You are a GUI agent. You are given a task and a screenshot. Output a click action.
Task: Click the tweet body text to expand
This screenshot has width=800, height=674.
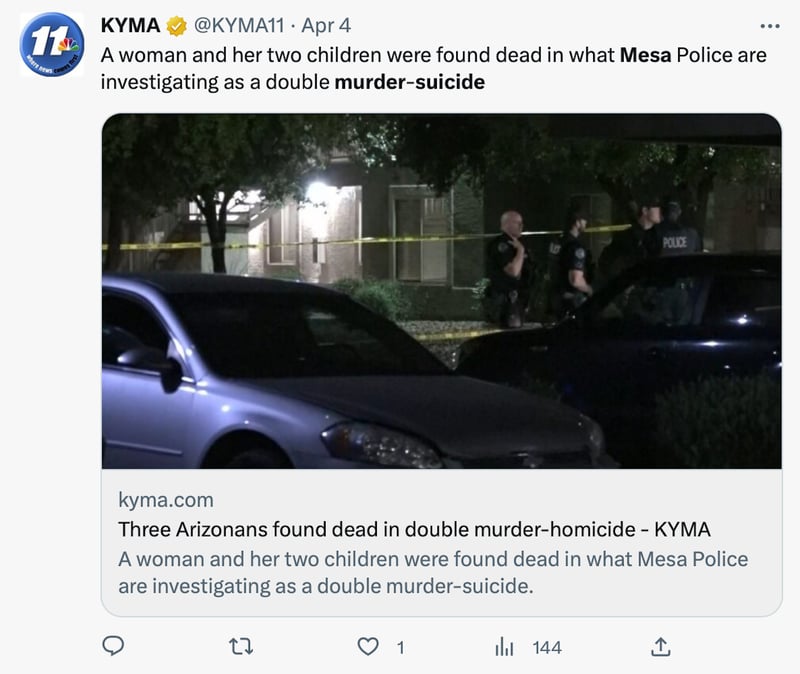[x=433, y=68]
